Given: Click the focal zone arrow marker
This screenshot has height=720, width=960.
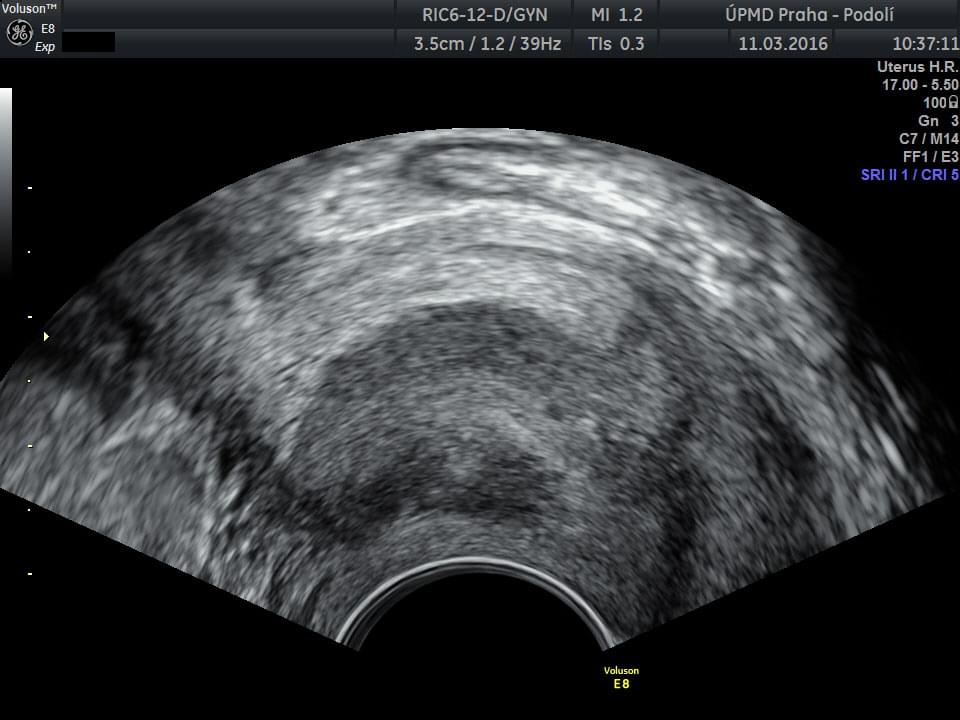Looking at the screenshot, I should coord(46,336).
